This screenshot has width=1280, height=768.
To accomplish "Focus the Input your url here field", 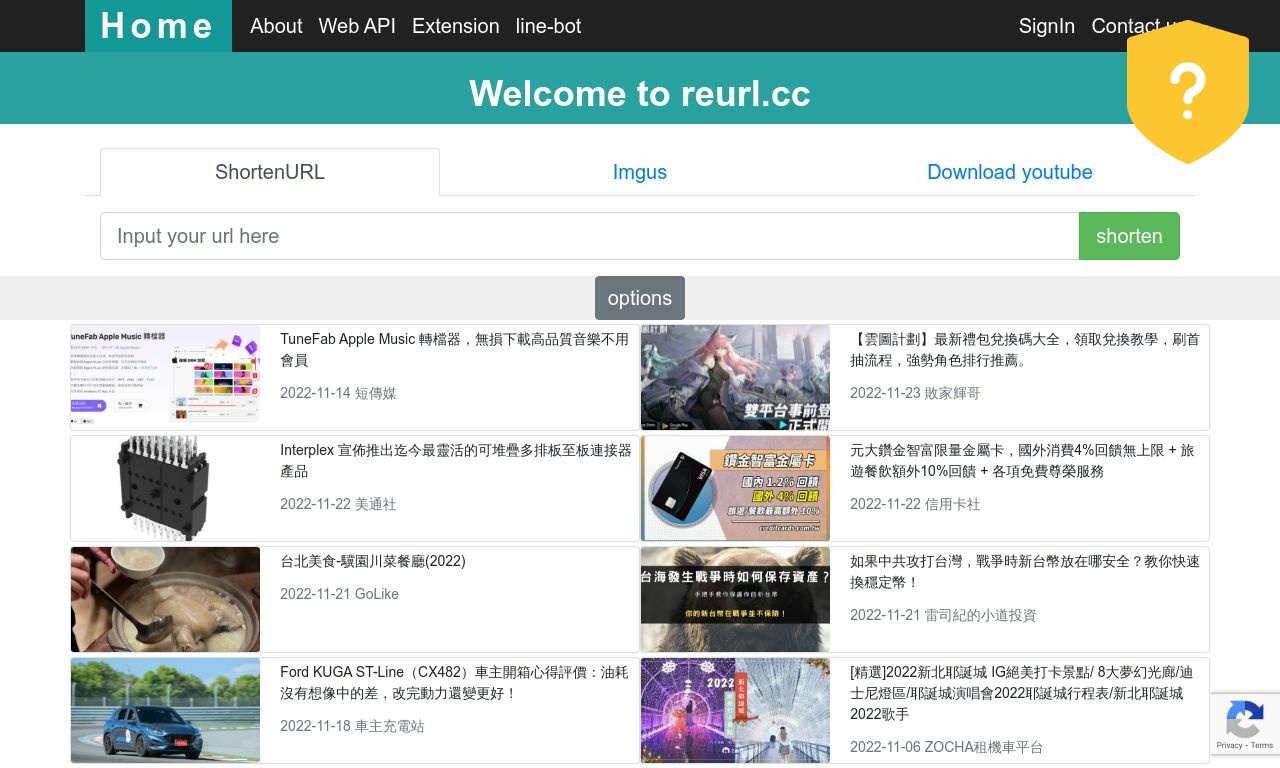I will pos(590,236).
